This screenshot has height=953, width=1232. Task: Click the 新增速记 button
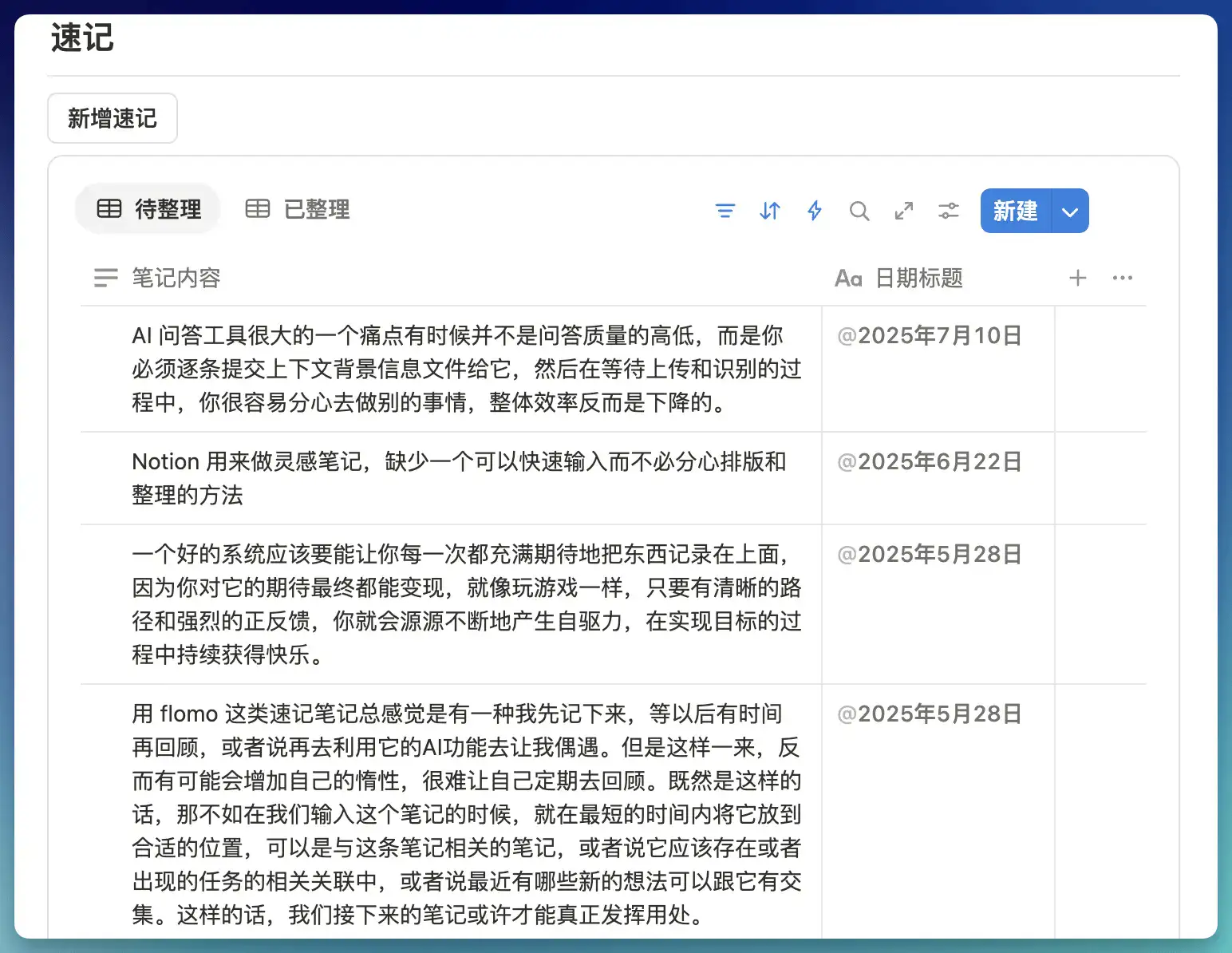click(113, 118)
